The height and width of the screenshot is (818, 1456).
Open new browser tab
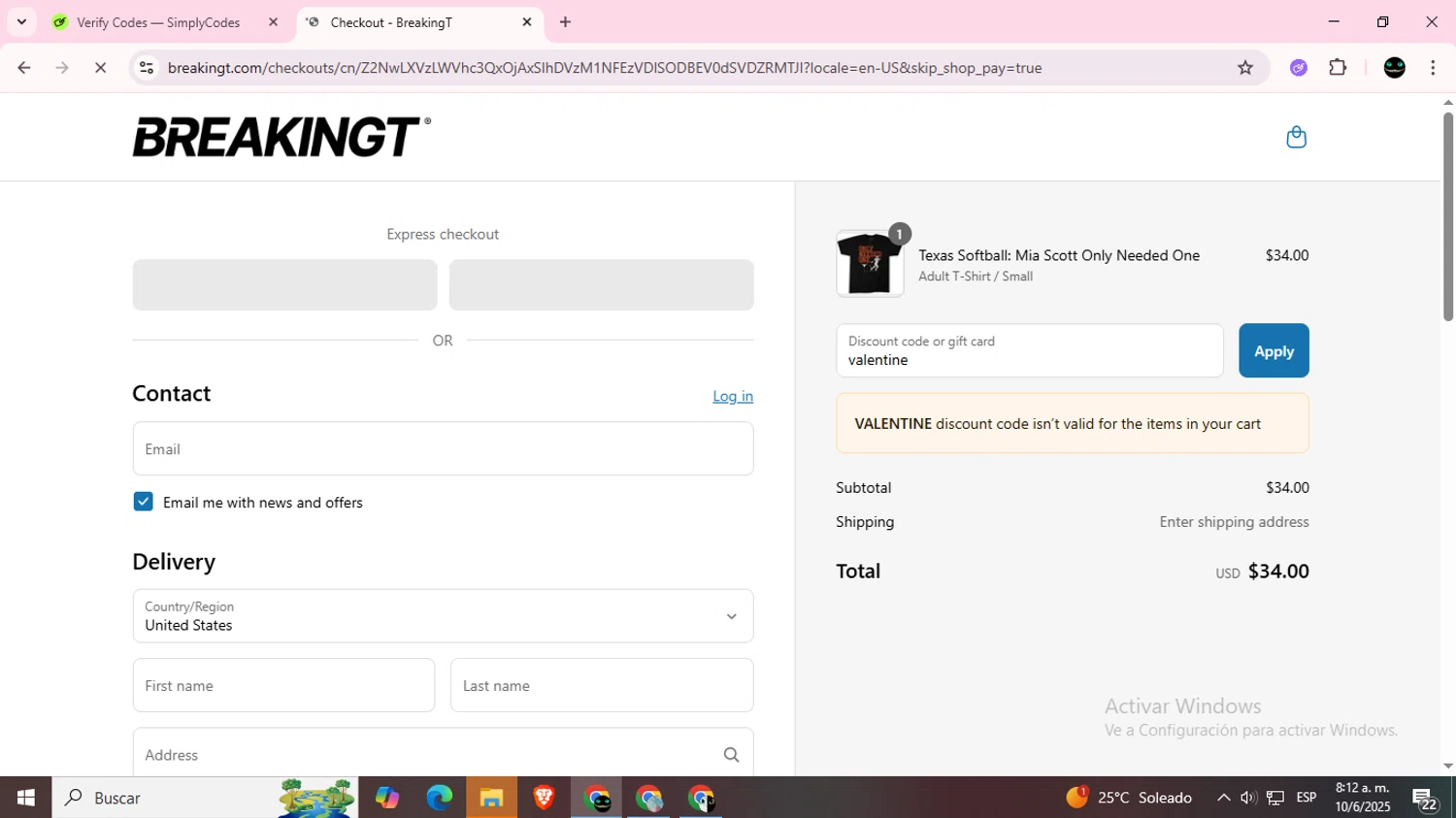tap(565, 22)
